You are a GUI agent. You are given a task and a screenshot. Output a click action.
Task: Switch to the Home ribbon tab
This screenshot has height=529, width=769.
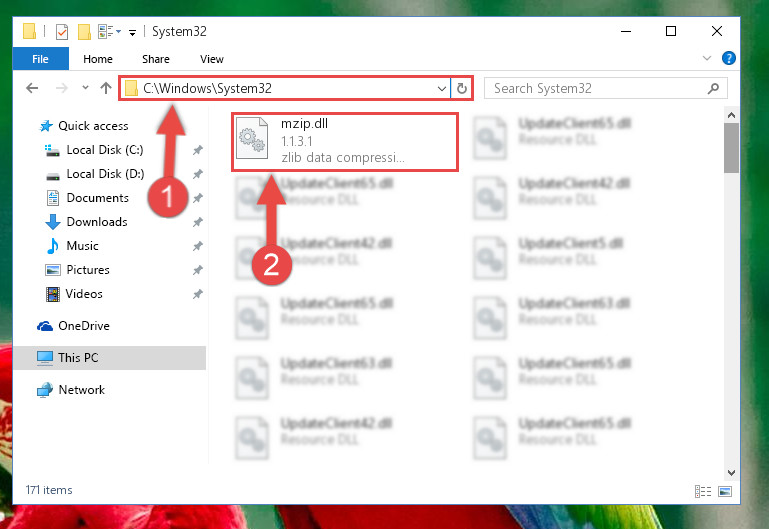coord(98,59)
